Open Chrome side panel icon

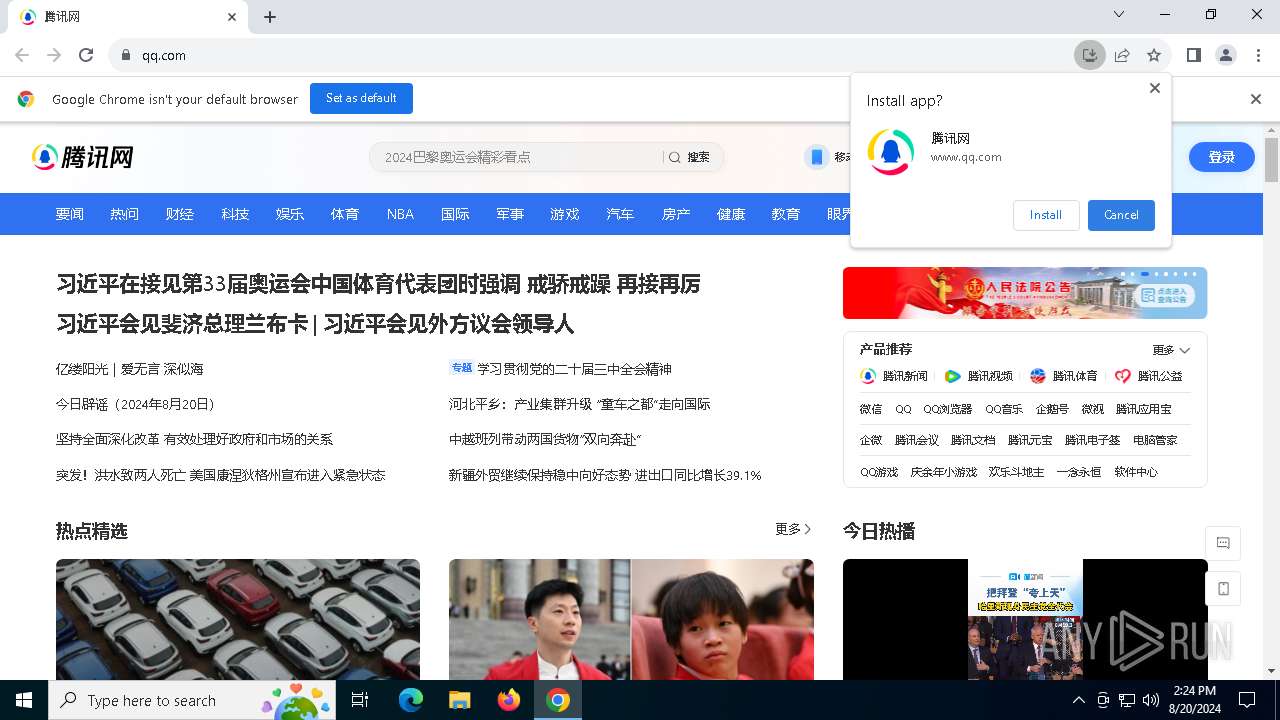(1193, 55)
